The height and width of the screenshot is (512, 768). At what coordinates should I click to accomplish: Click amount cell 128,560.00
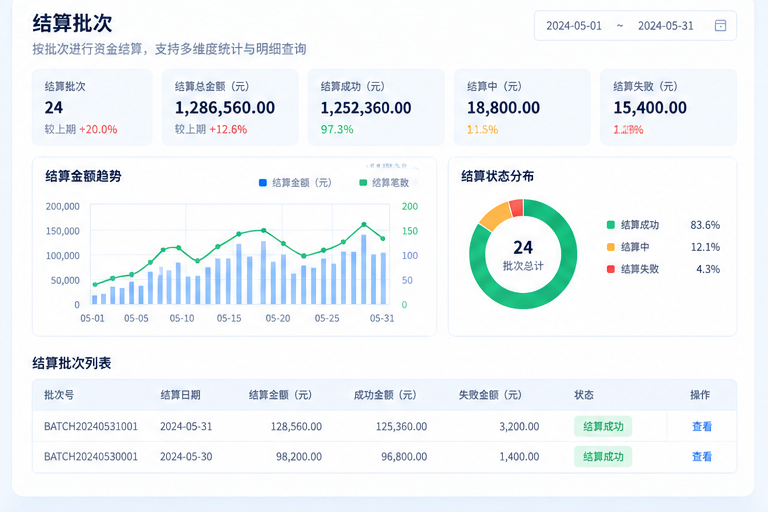(296, 426)
